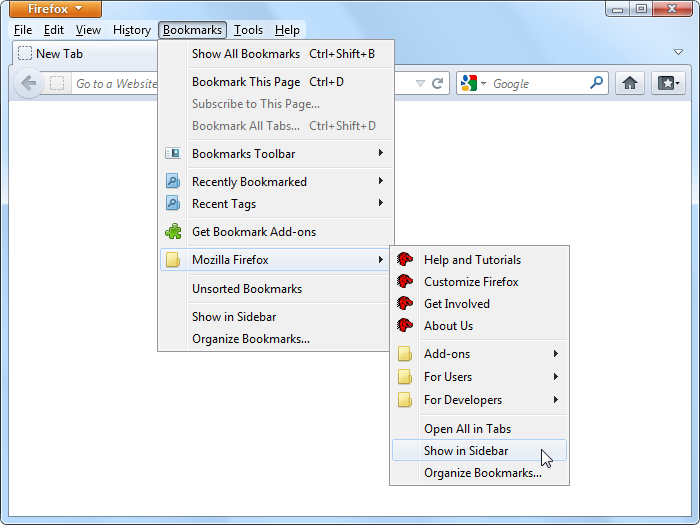Click the green puzzle piece add-ons icon
The image size is (700, 525).
pos(173,232)
